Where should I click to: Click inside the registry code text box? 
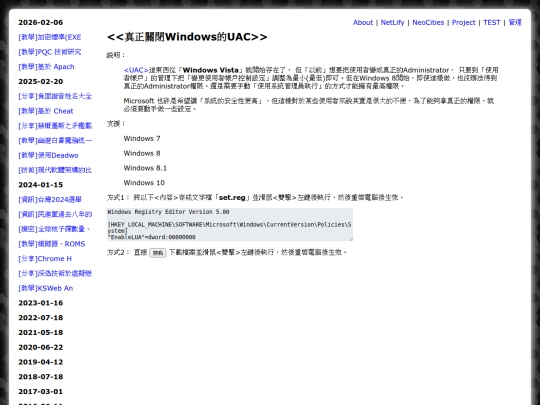coord(230,224)
